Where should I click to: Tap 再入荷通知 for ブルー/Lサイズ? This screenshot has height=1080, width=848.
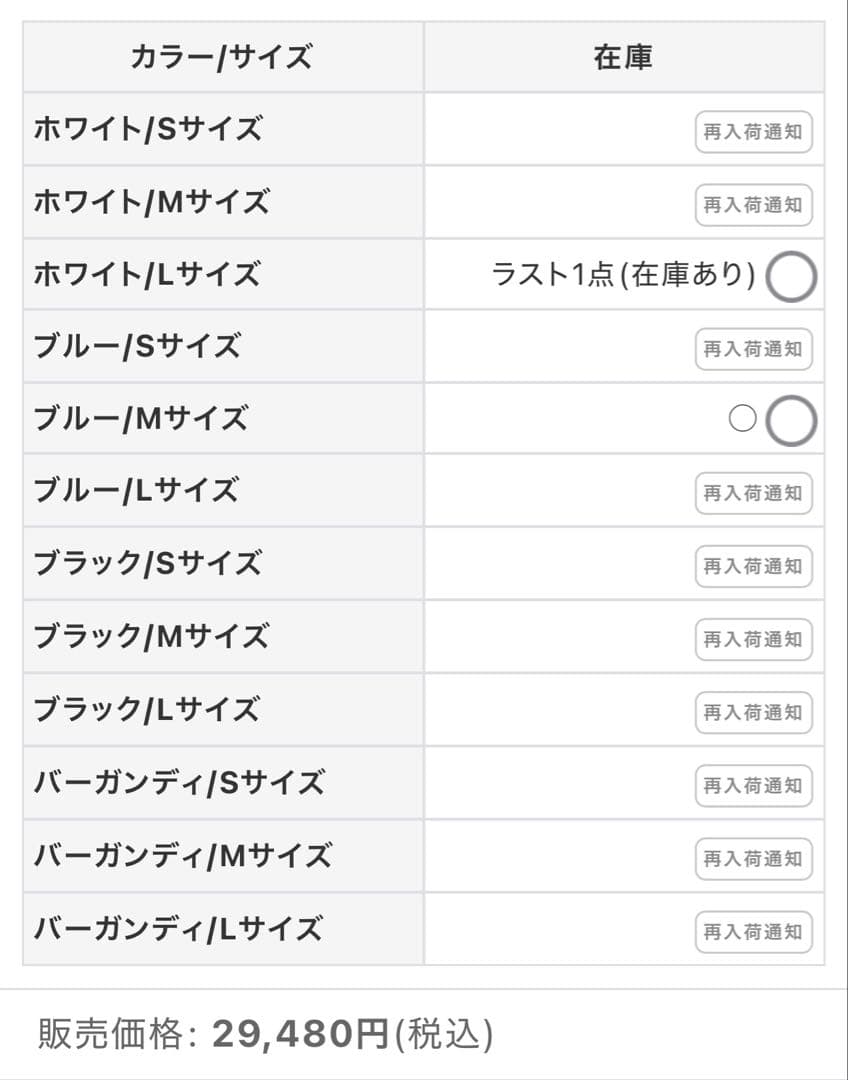point(753,493)
